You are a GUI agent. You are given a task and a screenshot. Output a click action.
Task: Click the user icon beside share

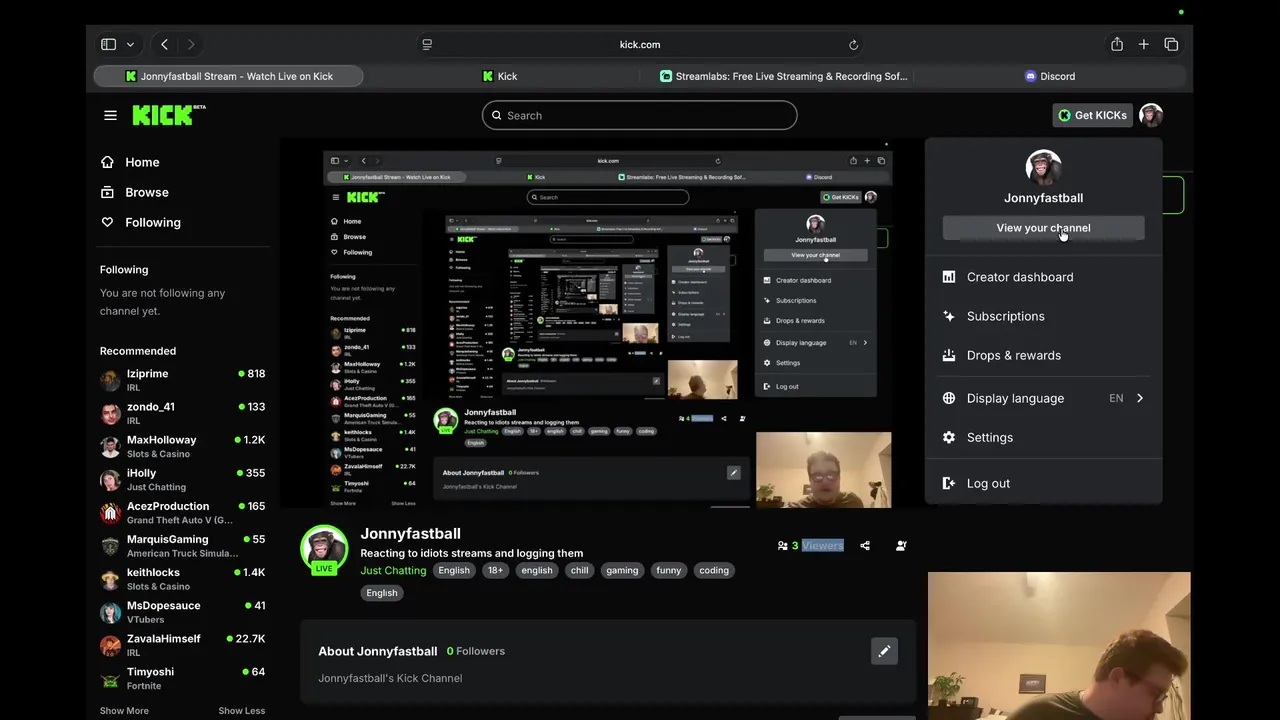(x=901, y=546)
